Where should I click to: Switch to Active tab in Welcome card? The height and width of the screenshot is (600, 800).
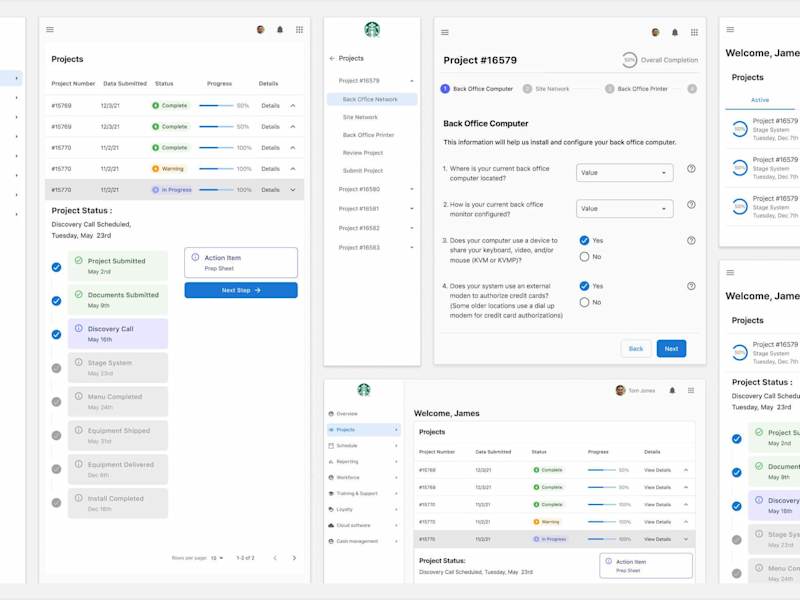click(760, 100)
